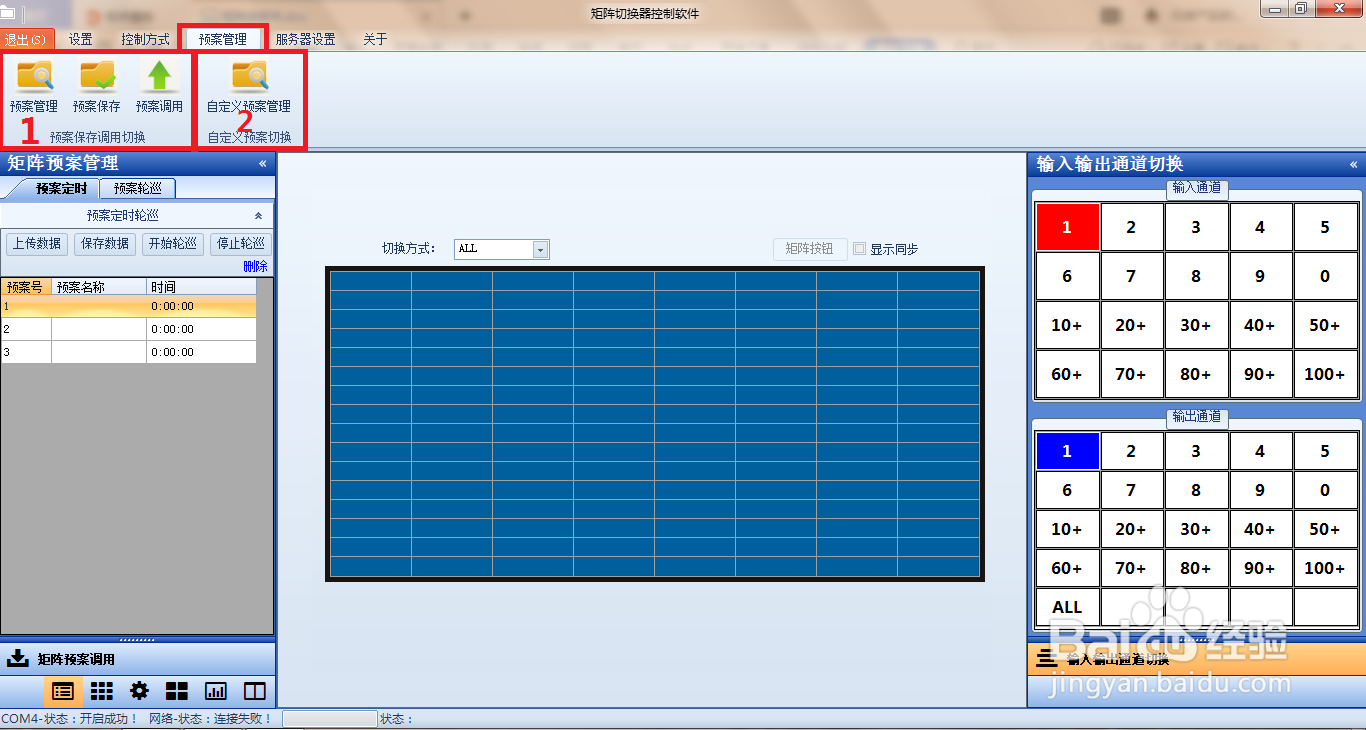This screenshot has width=1366, height=730.
Task: Open the 控制方式 menu
Action: 145,39
